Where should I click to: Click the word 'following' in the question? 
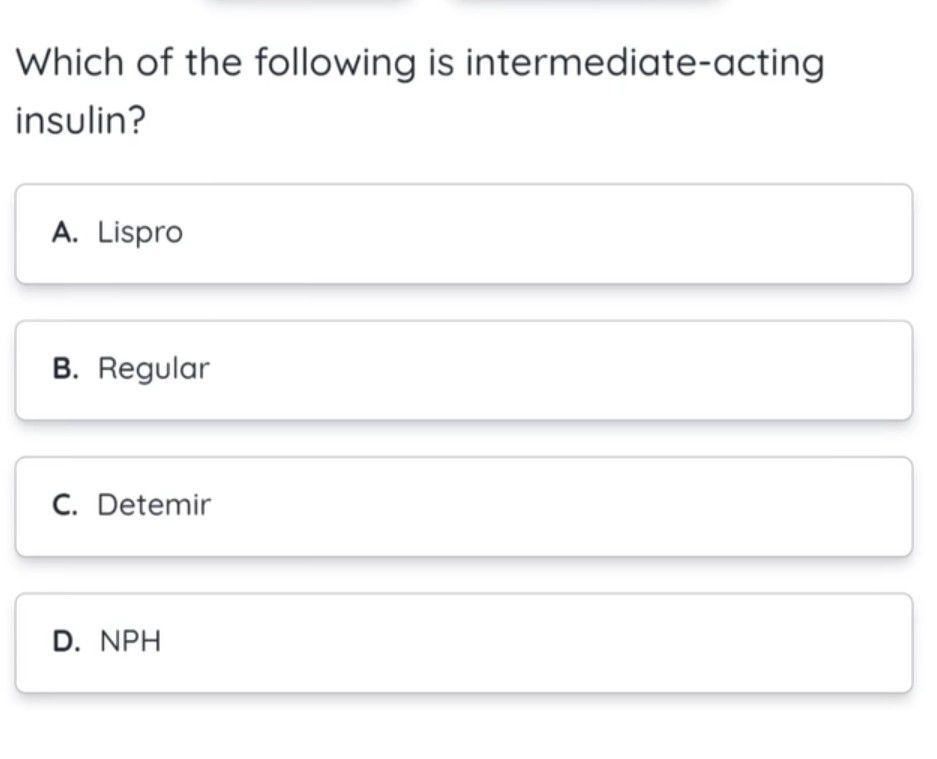pyautogui.click(x=334, y=65)
